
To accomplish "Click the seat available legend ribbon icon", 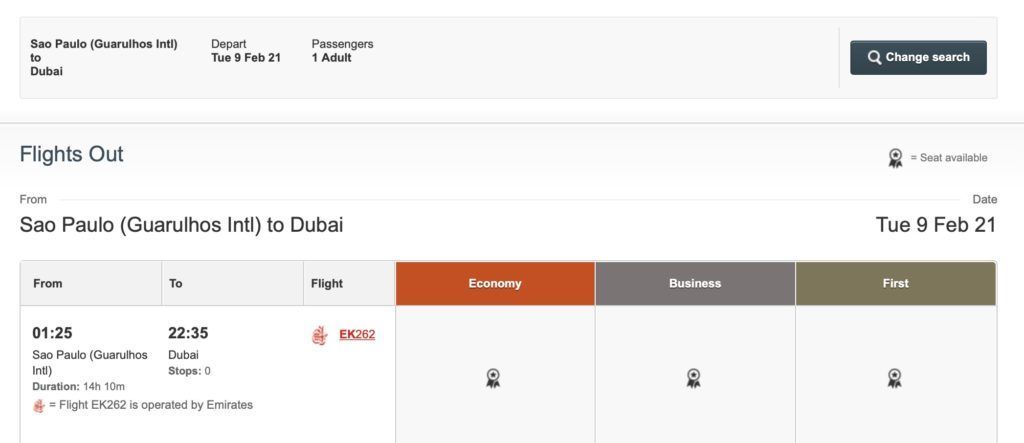I will tap(895, 158).
